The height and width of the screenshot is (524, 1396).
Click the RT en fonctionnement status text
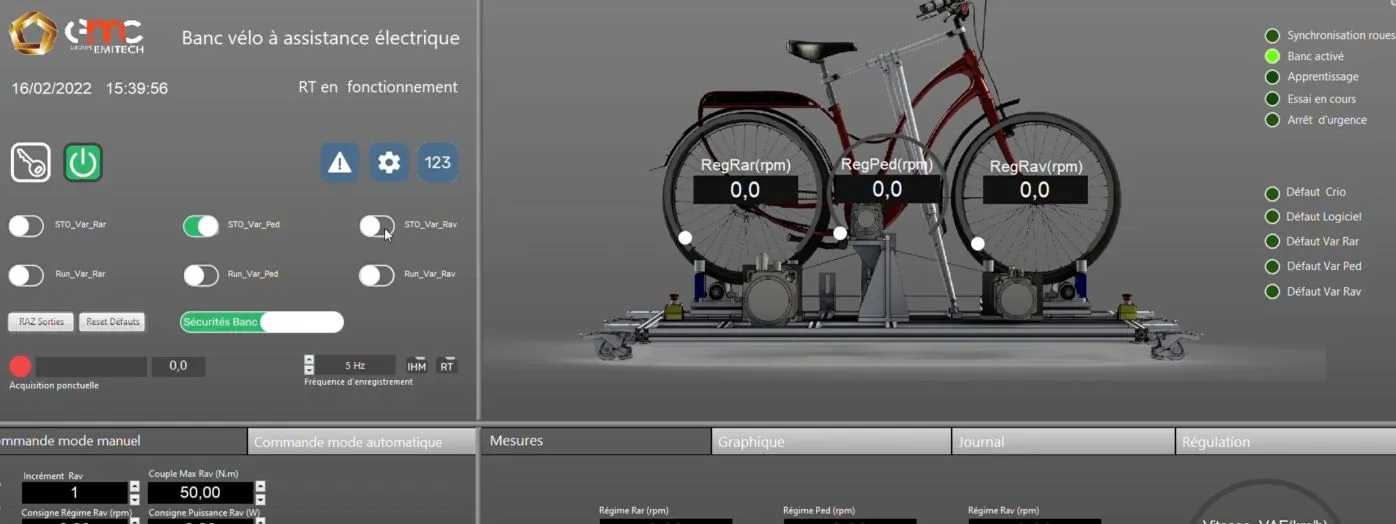[x=378, y=87]
